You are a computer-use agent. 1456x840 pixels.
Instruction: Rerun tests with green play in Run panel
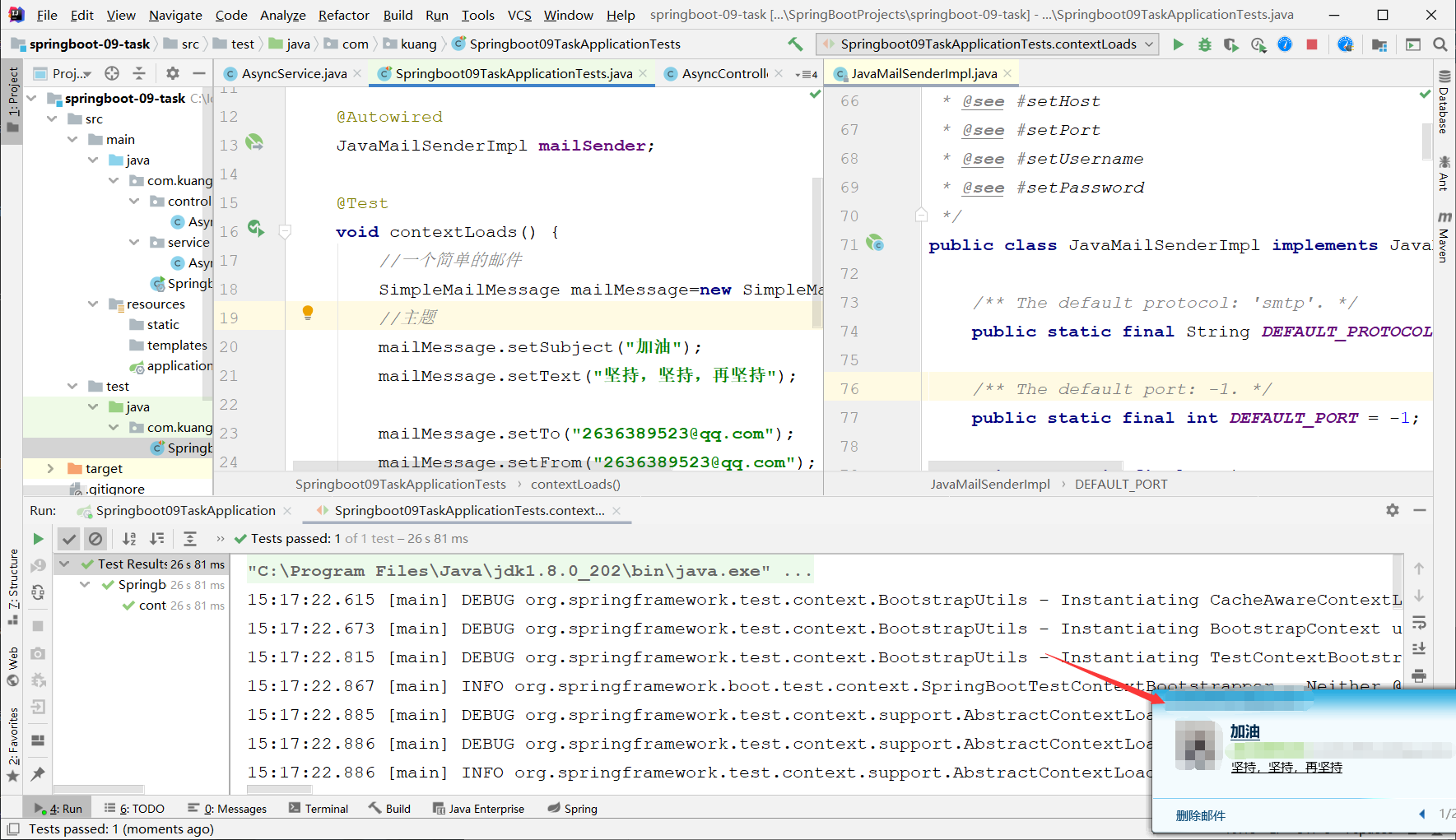pyautogui.click(x=38, y=539)
